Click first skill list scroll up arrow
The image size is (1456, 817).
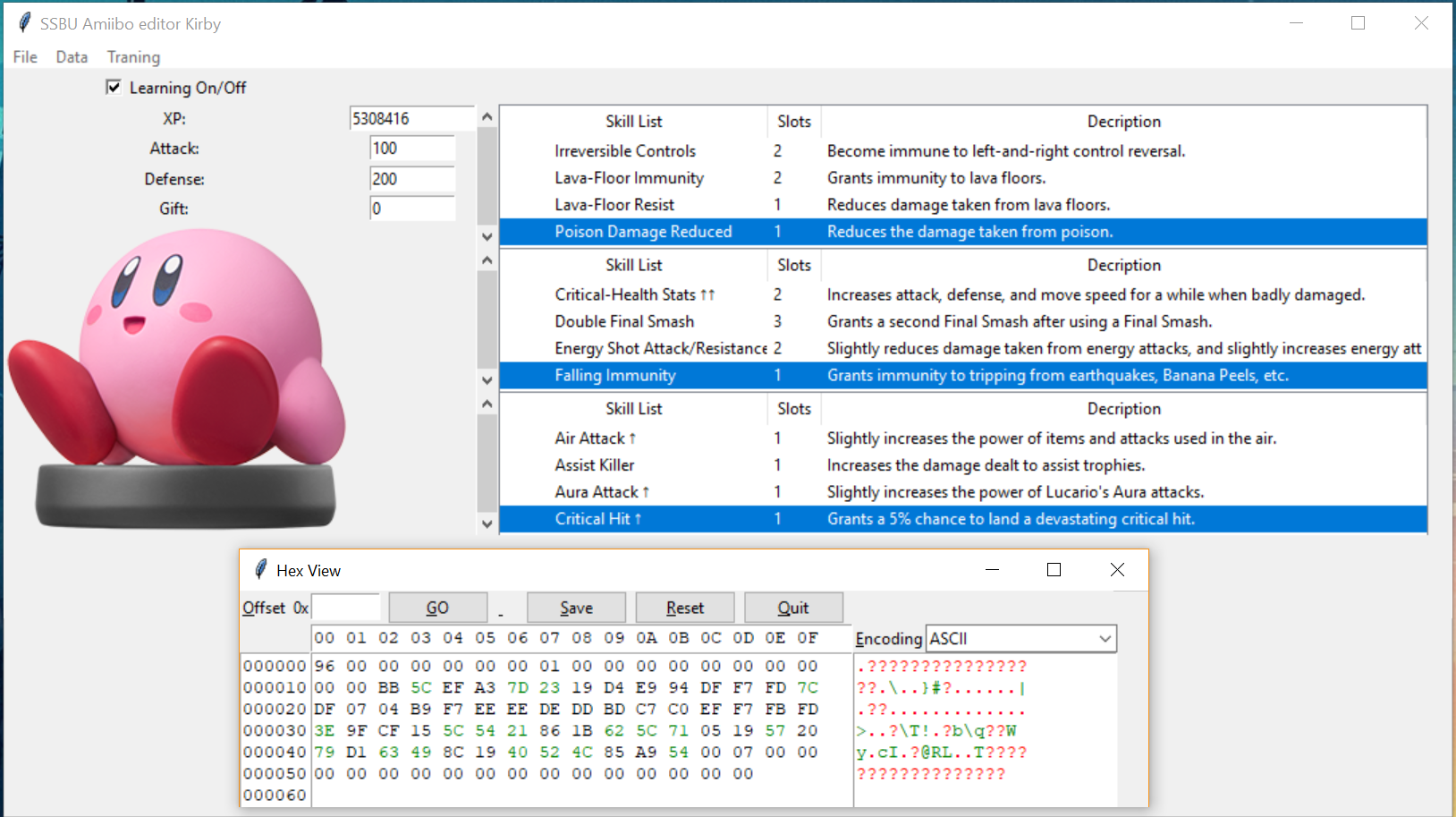[487, 116]
